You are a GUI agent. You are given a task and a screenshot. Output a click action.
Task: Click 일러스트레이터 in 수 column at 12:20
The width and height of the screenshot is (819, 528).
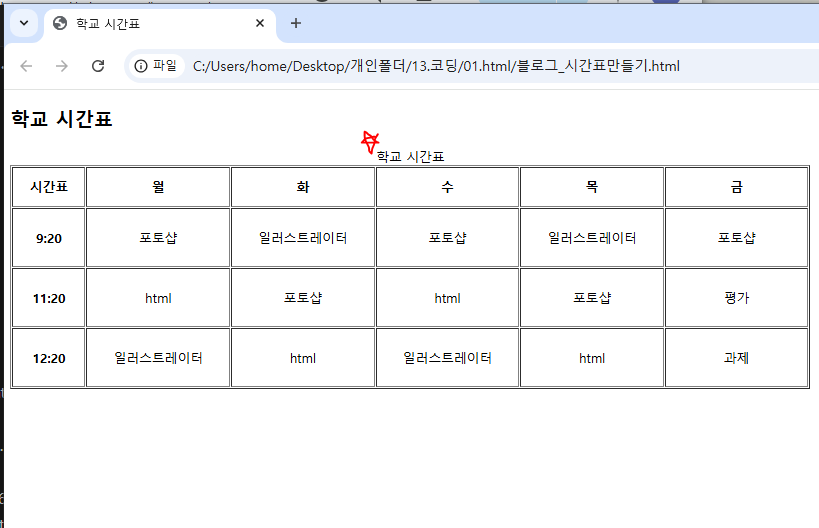point(447,358)
